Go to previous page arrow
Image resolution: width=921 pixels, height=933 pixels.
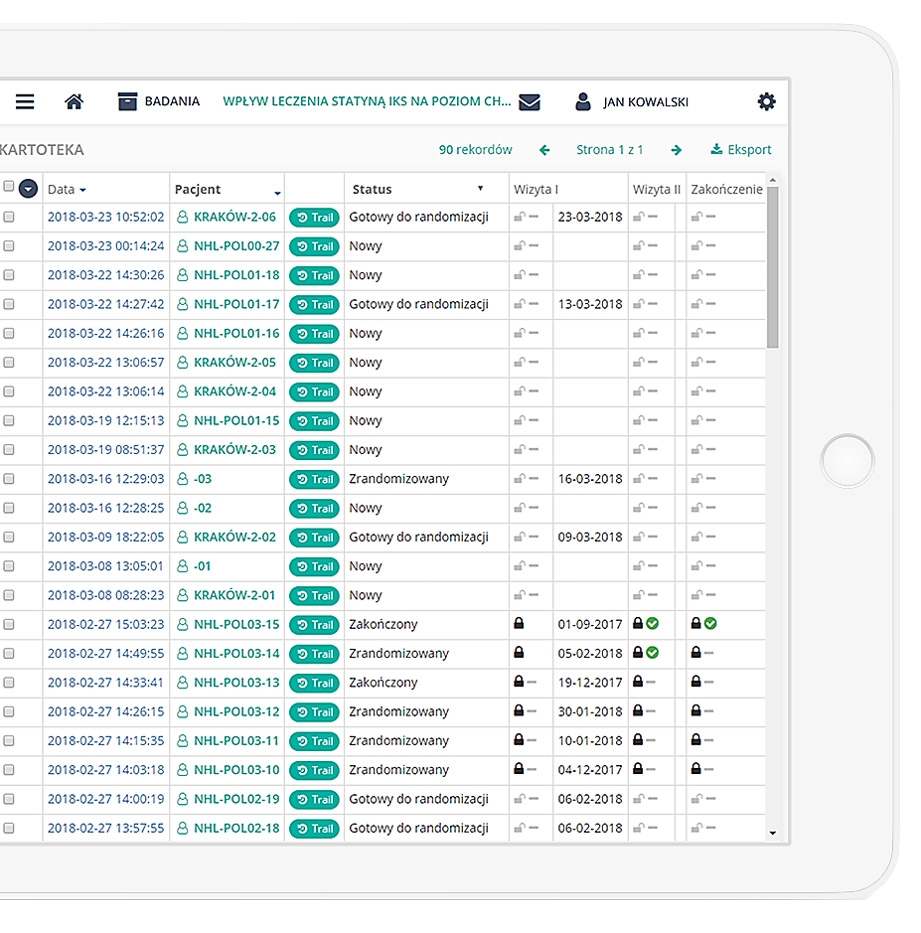tap(545, 150)
